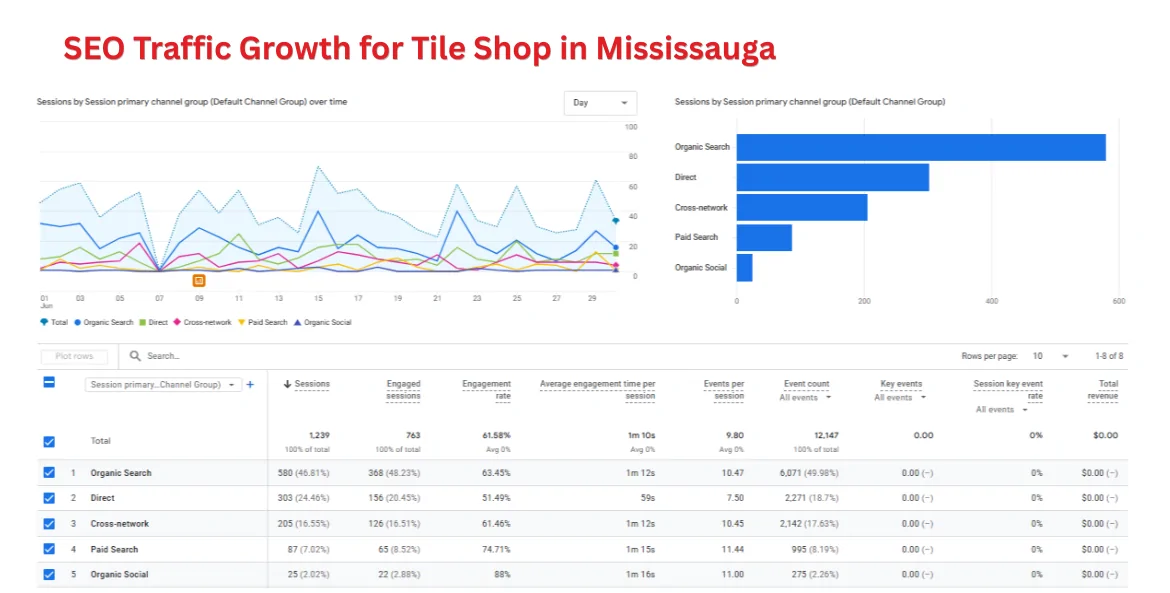Open Session key event rate All events dropdown

(x=1002, y=410)
